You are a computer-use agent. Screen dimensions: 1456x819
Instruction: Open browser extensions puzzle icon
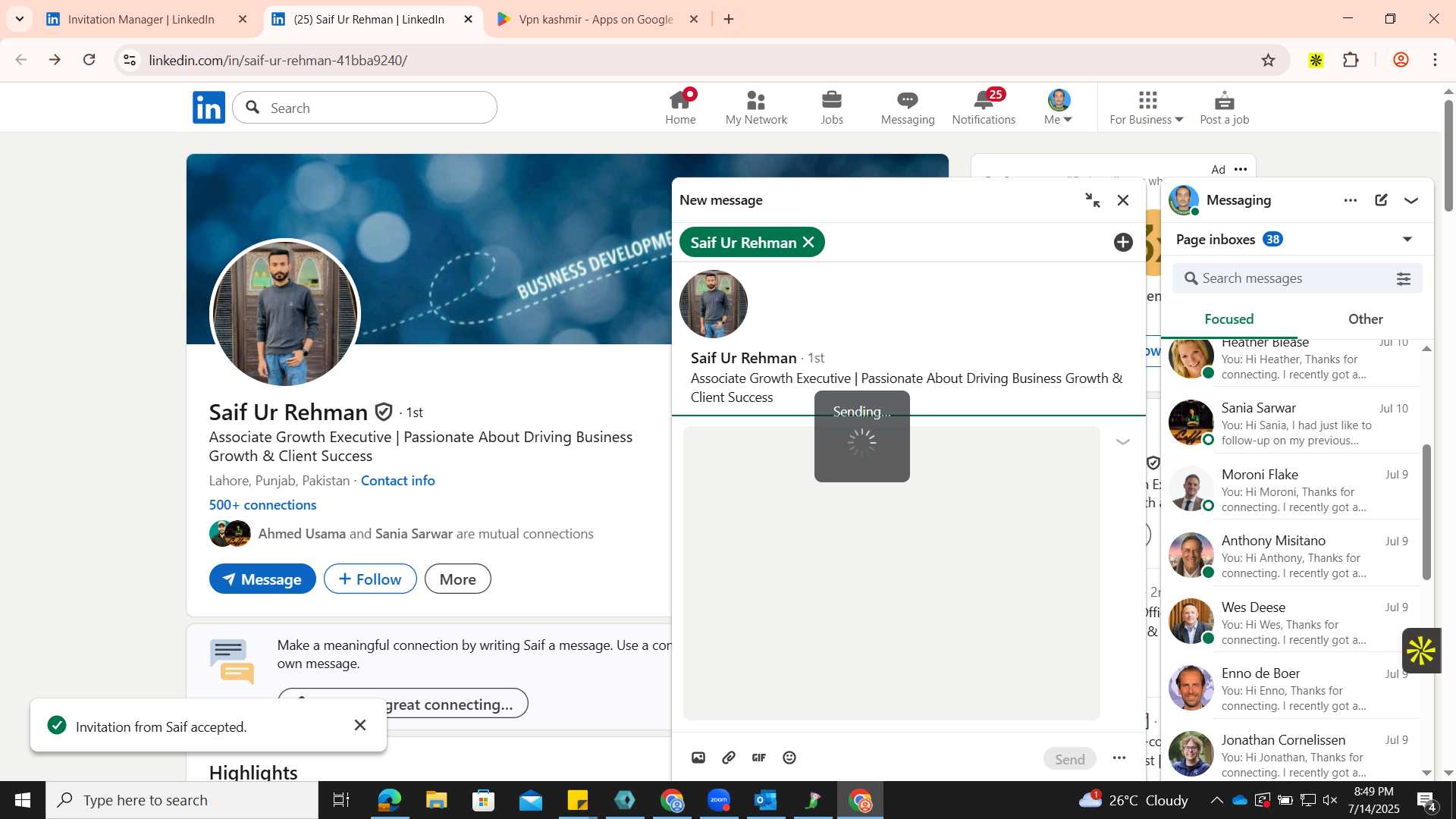click(1351, 60)
